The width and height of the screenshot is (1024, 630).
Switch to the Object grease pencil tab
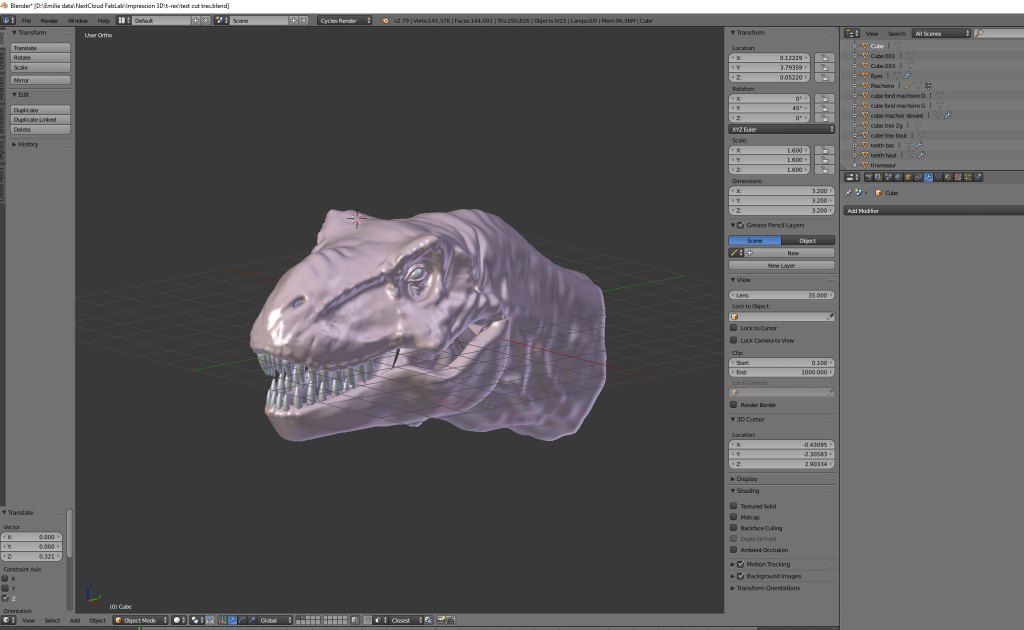coord(808,240)
